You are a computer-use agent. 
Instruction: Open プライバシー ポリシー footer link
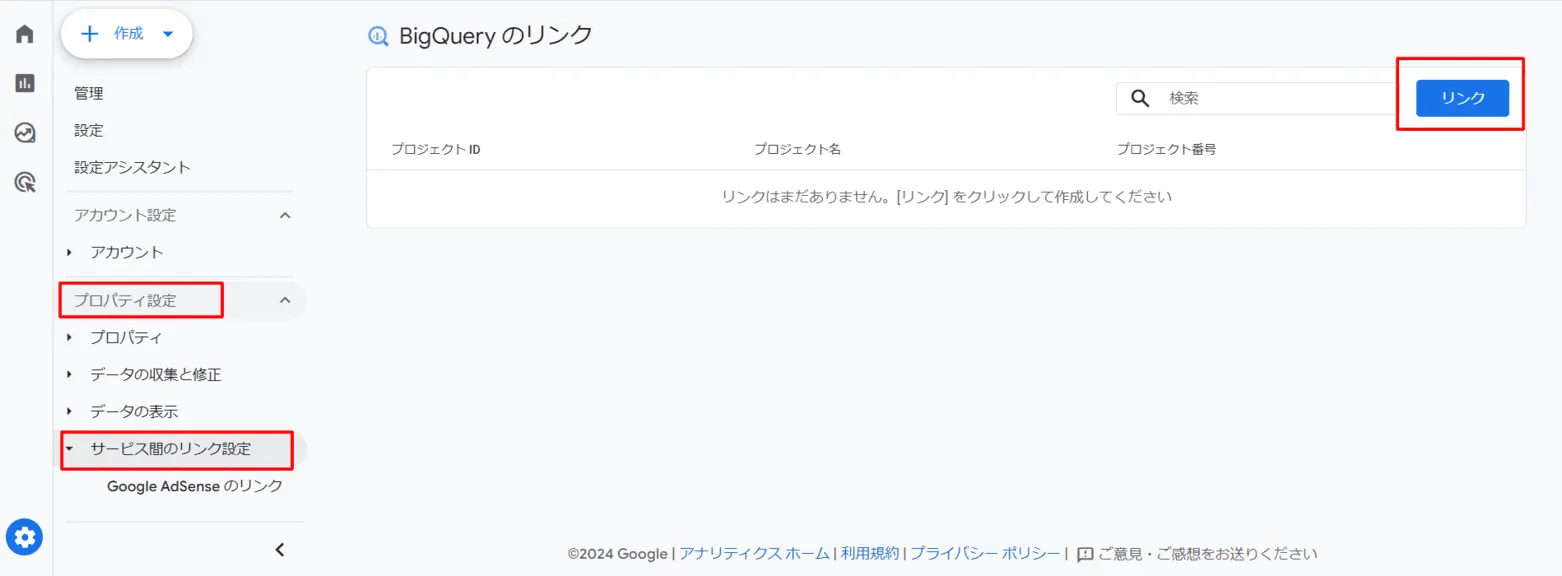985,553
